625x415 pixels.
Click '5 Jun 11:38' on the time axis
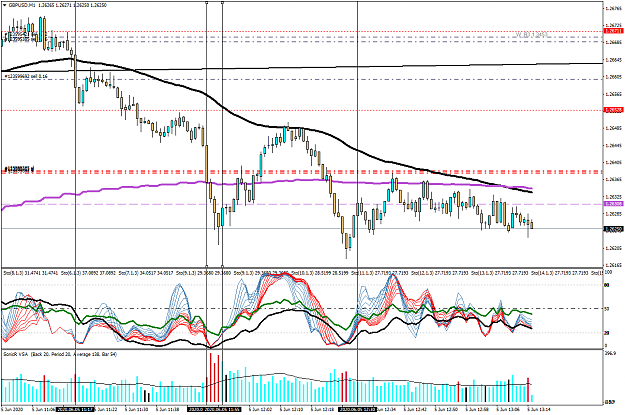pyautogui.click(x=167, y=409)
